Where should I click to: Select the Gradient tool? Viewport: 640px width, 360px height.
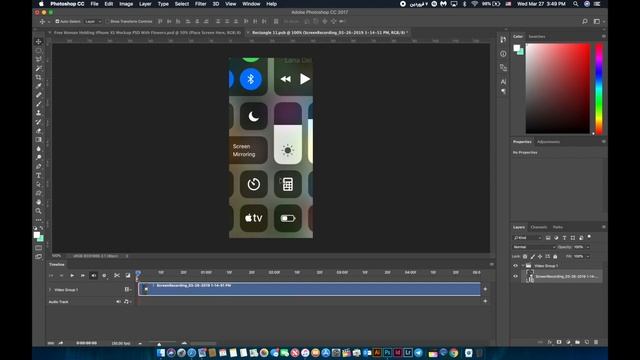38,140
